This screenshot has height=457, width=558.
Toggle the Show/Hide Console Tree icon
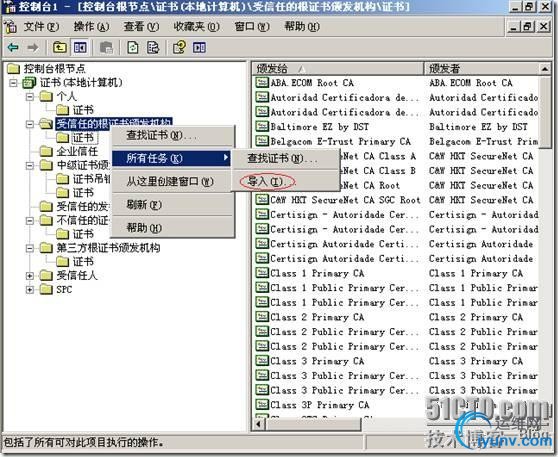coord(80,47)
